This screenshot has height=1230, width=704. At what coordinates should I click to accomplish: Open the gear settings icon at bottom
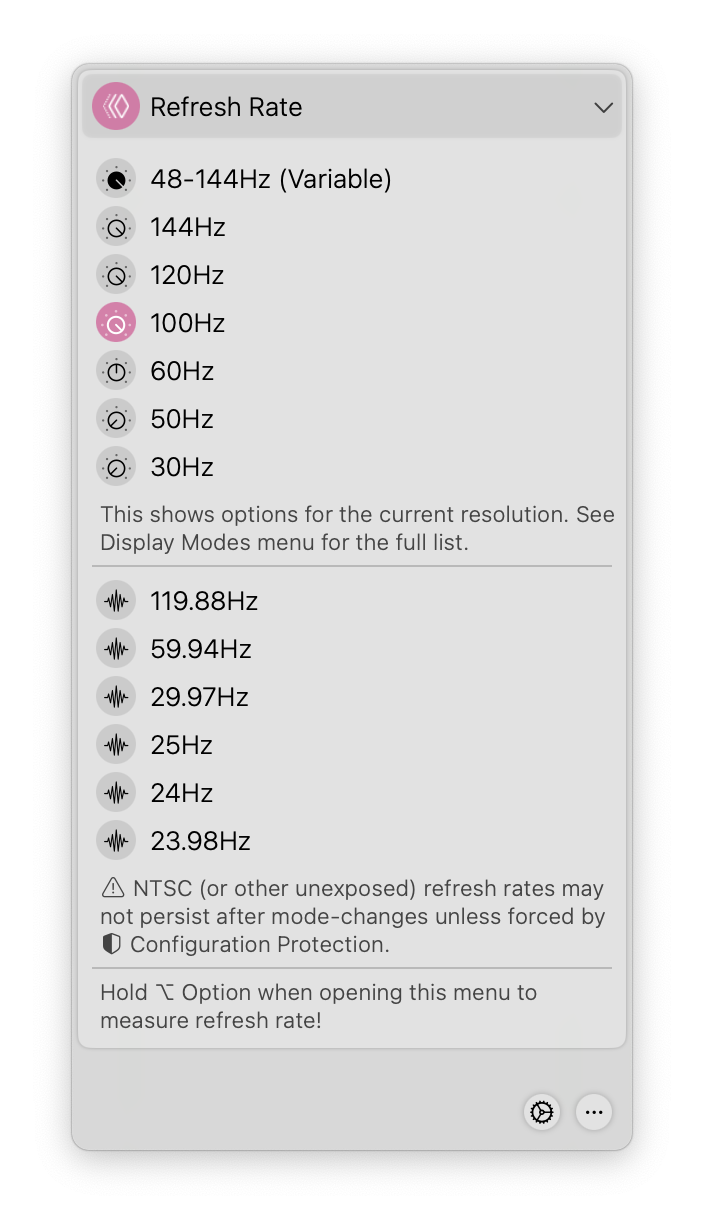541,1112
